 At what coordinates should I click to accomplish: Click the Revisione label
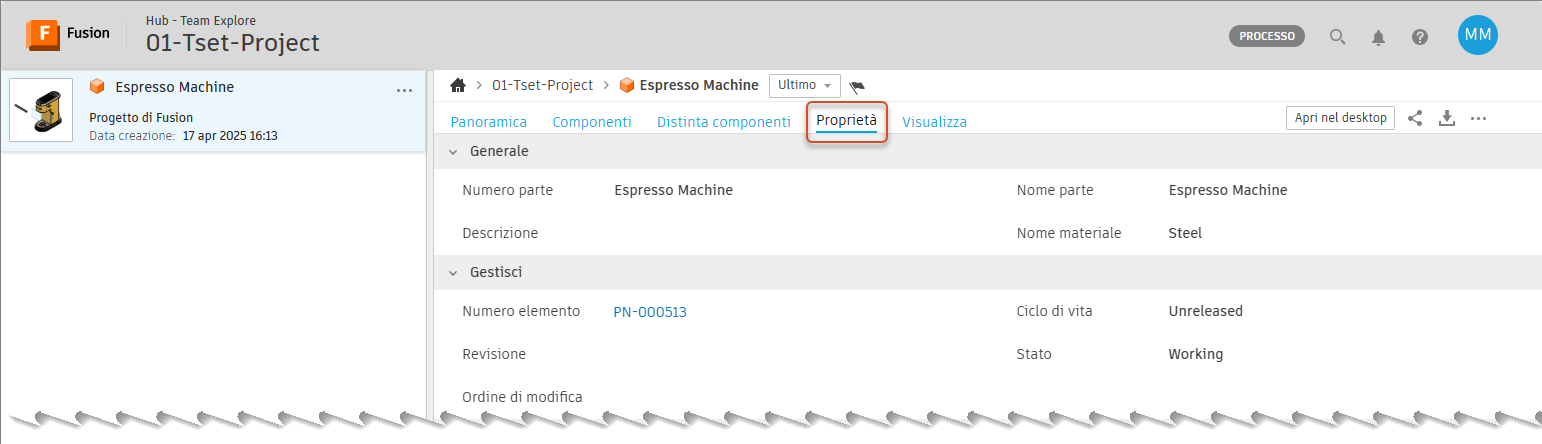click(494, 354)
